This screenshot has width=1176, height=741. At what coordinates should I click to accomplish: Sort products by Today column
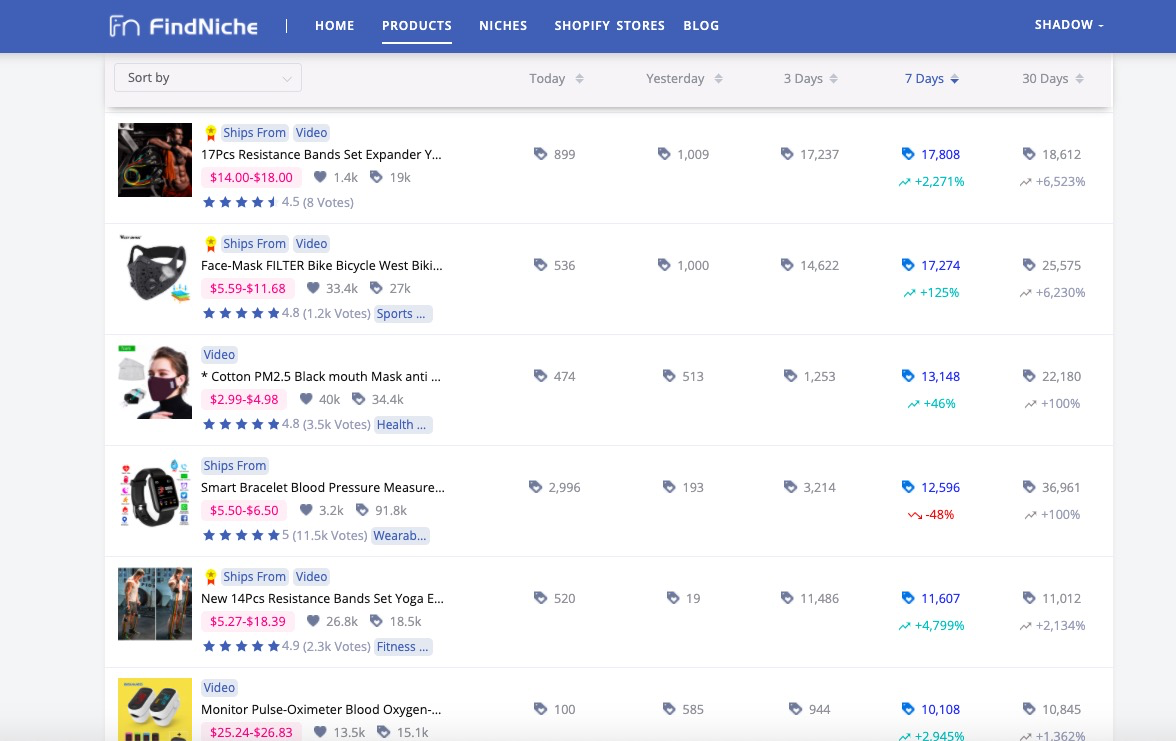pos(556,79)
